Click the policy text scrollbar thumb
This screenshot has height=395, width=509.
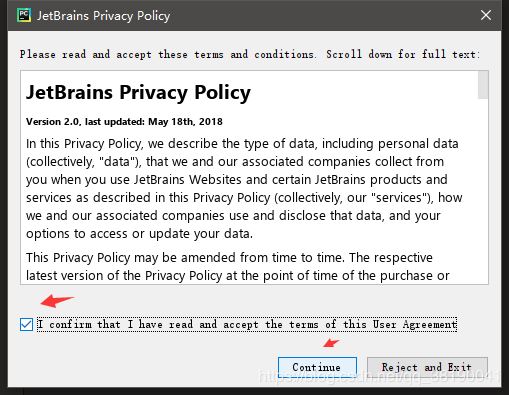tap(483, 85)
